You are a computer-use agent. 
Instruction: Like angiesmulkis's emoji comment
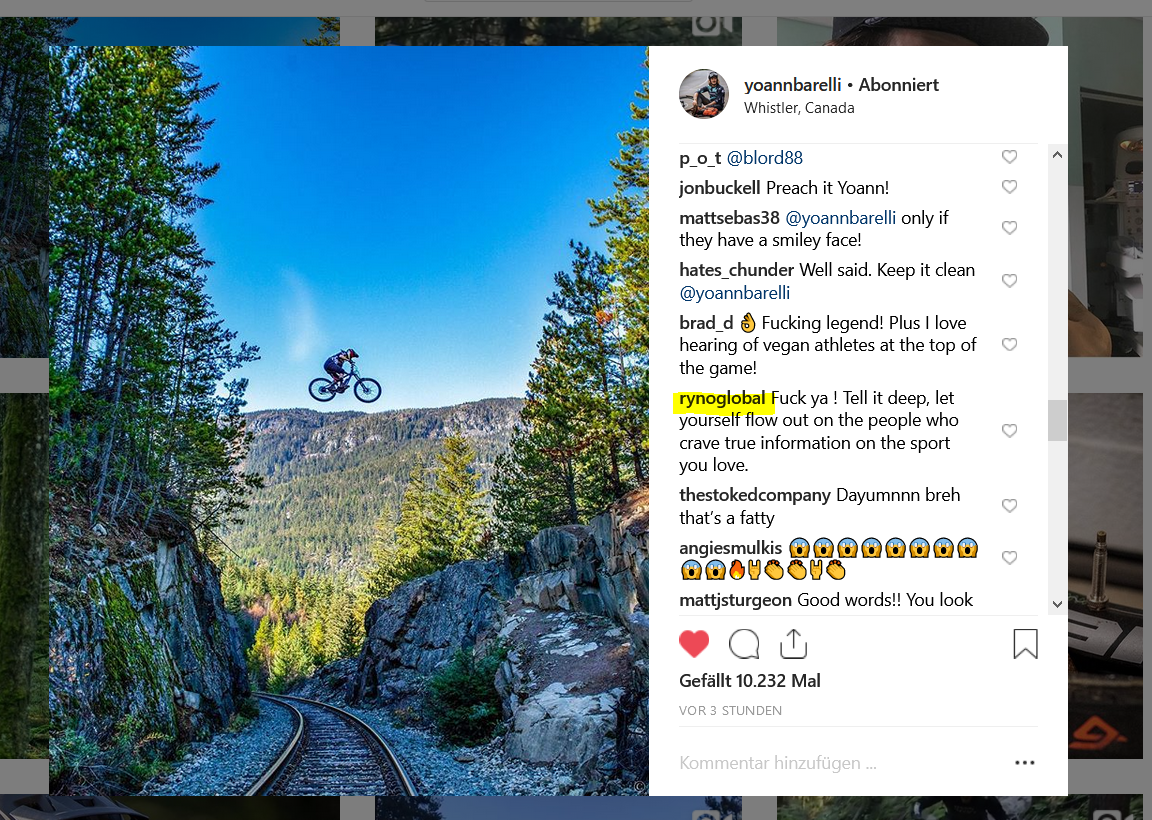click(x=1009, y=558)
